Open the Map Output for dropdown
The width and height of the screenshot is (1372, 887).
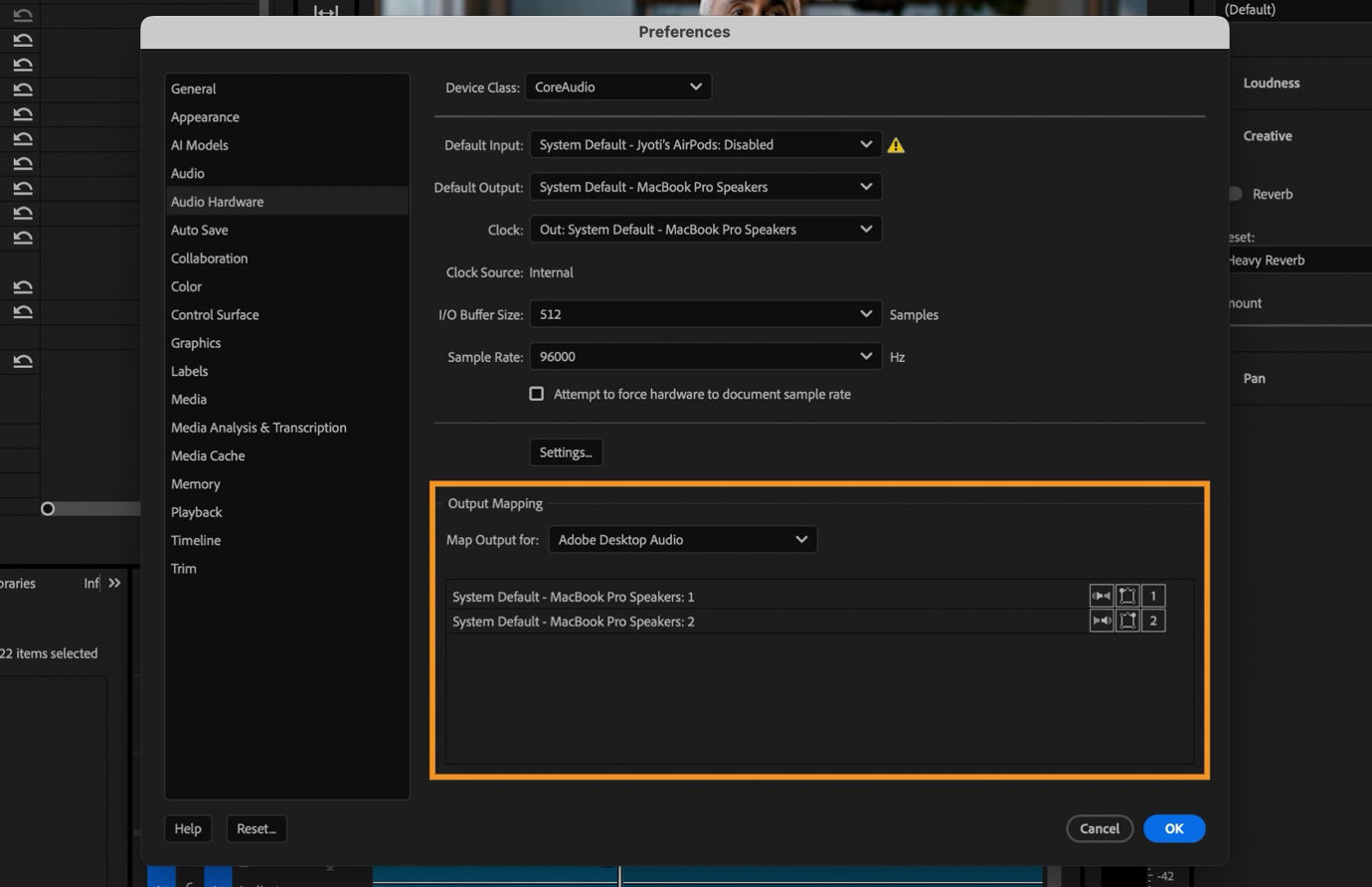[x=682, y=539]
